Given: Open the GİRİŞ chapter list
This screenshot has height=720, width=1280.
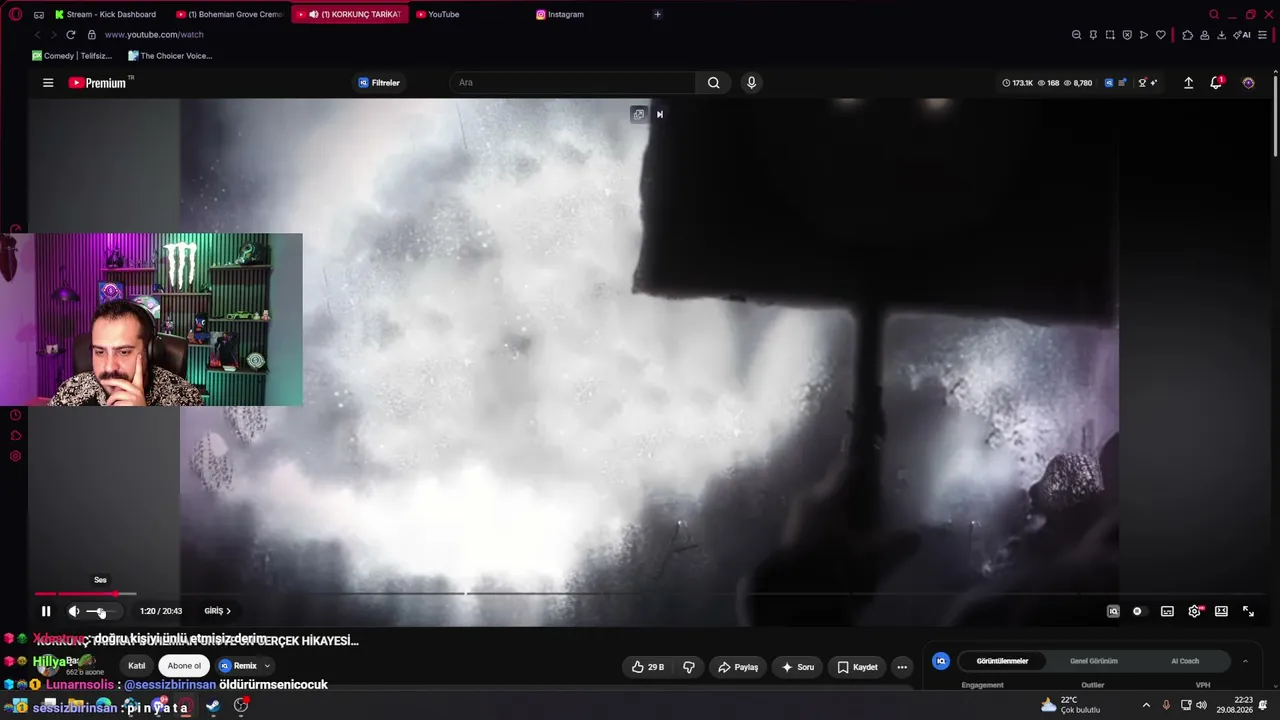Looking at the screenshot, I should pos(217,611).
